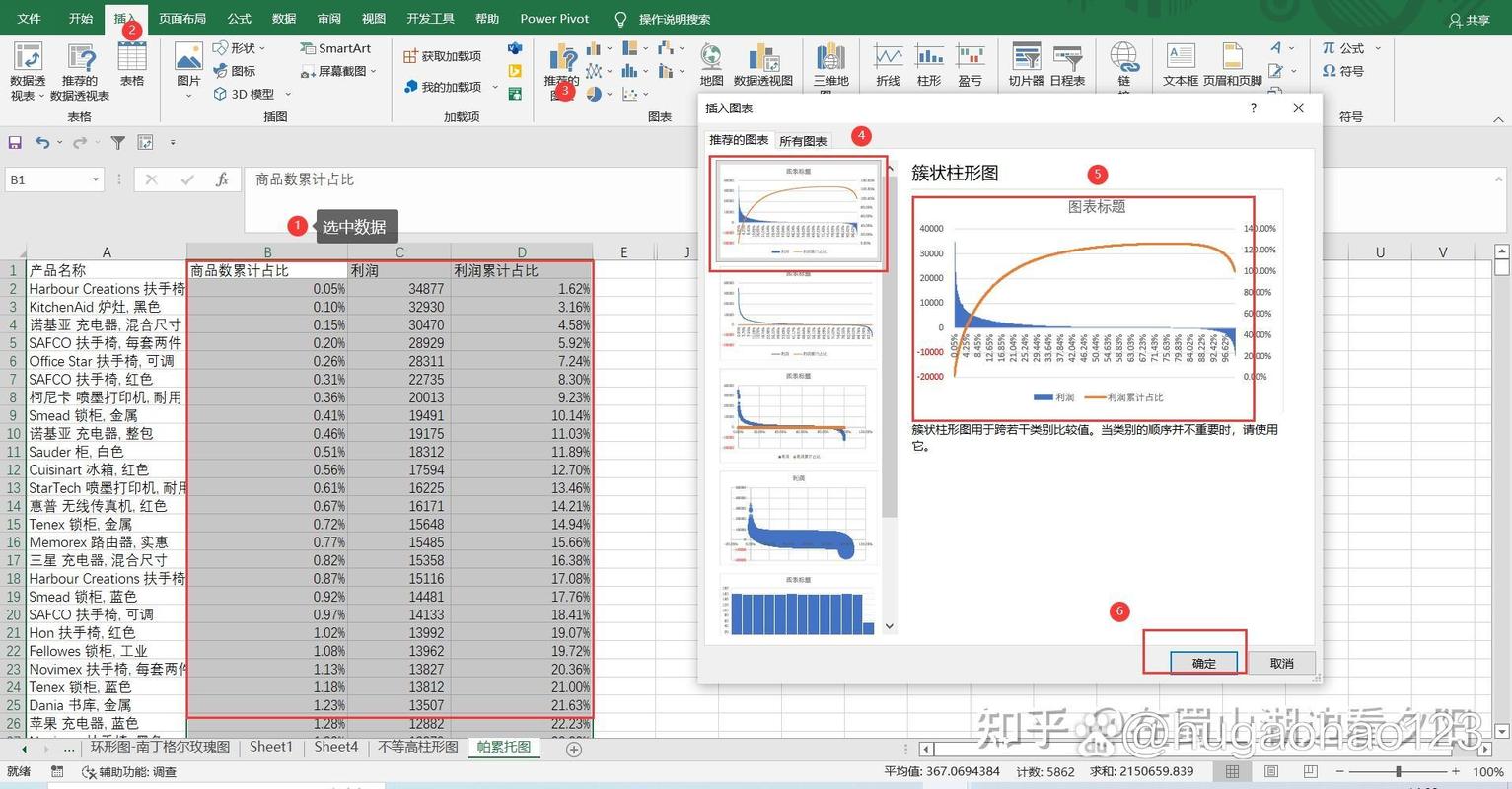Open 页眉和页脚 header and footer
This screenshot has height=789, width=1512.
(1233, 65)
